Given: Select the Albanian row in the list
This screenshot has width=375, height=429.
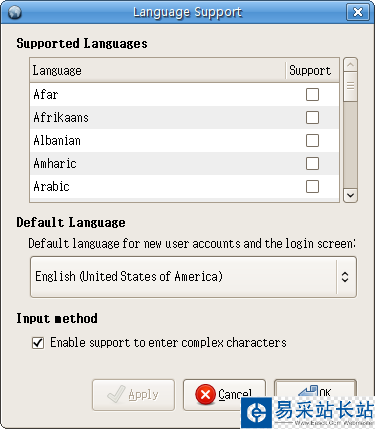Looking at the screenshot, I should coord(184,140).
